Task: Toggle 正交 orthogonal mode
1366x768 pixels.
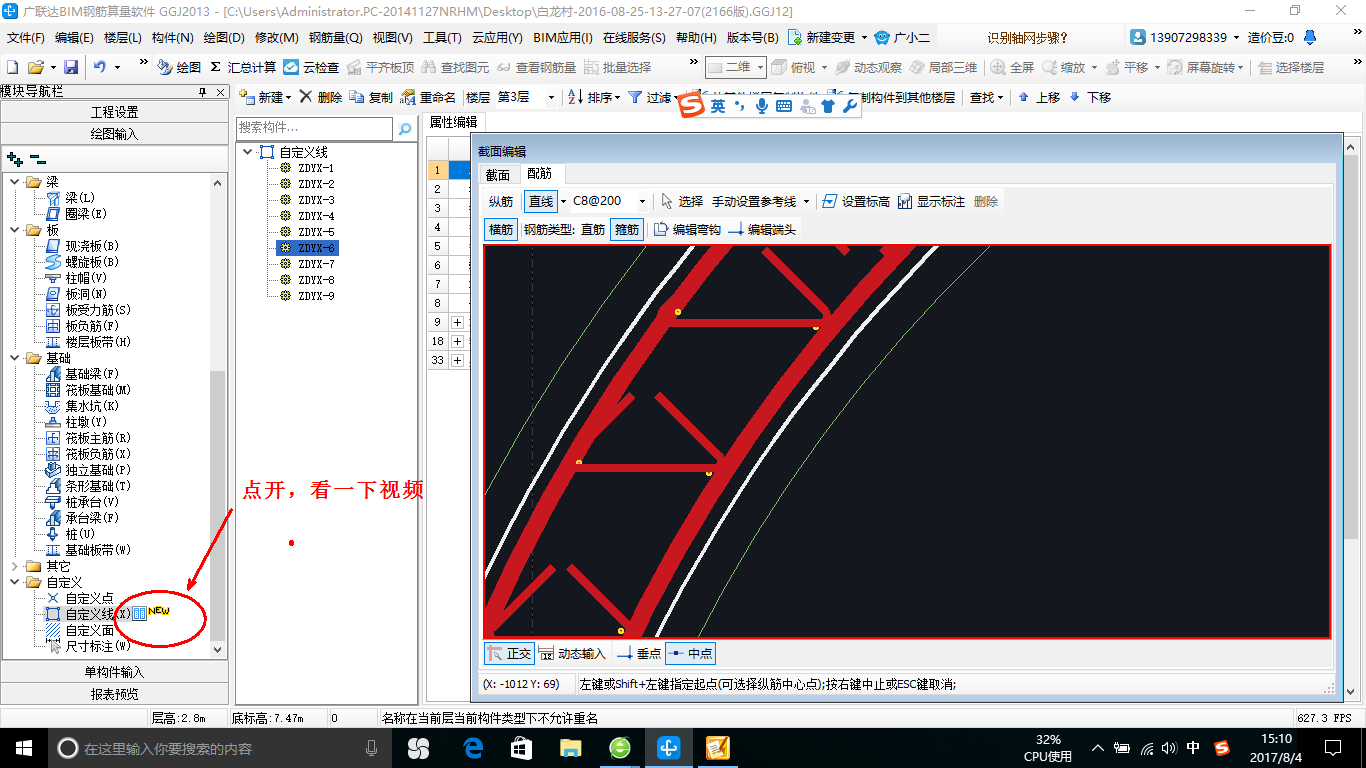Action: pyautogui.click(x=508, y=654)
